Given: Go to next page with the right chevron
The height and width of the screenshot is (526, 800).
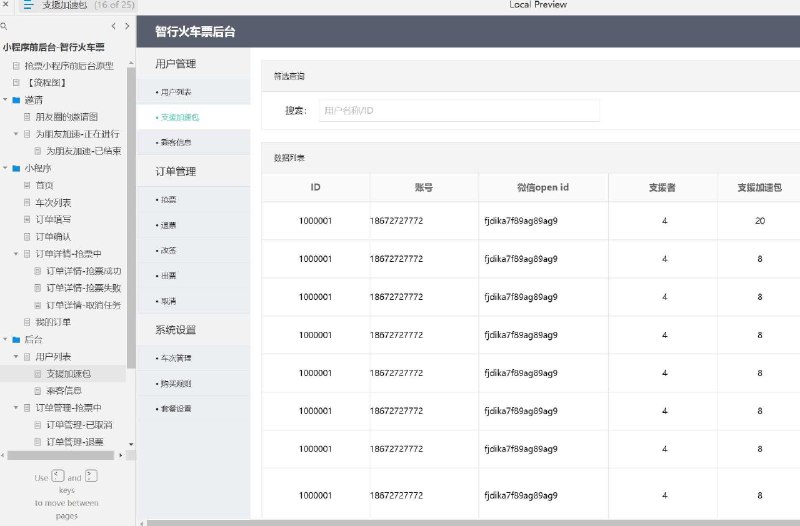Looking at the screenshot, I should [127, 26].
